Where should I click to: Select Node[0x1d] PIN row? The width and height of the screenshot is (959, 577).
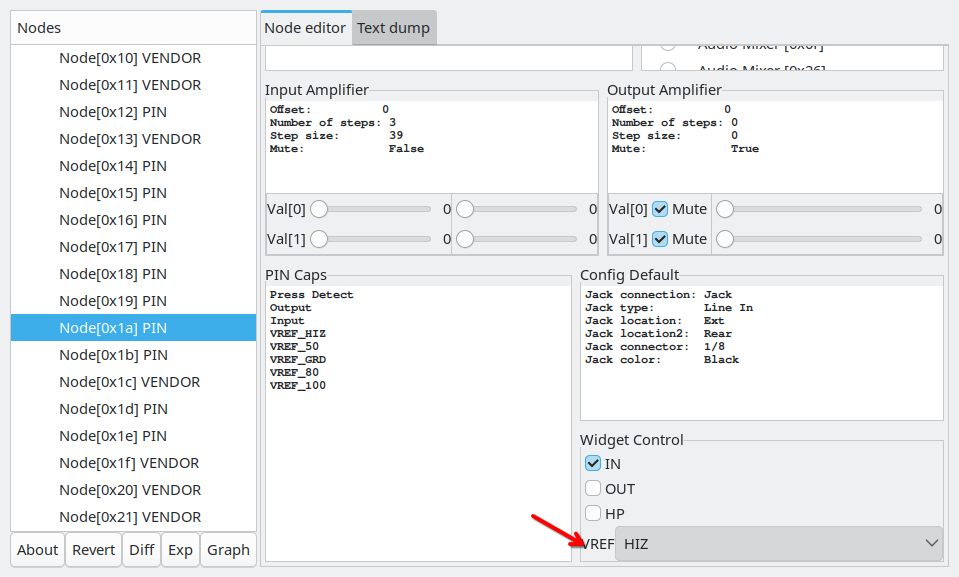tap(133, 409)
